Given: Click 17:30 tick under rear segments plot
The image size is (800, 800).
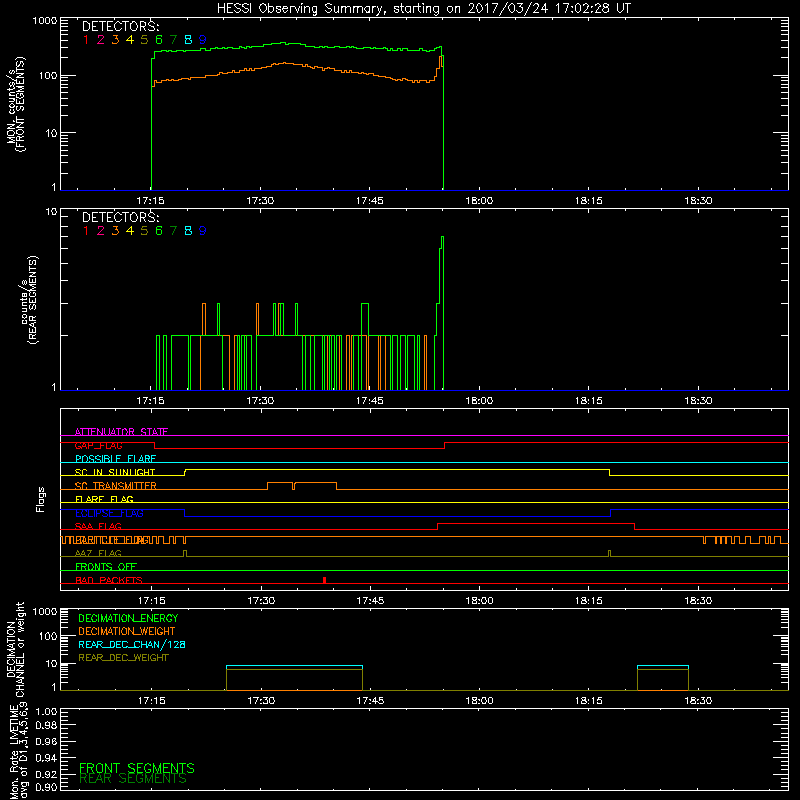Looking at the screenshot, I should 260,401.
